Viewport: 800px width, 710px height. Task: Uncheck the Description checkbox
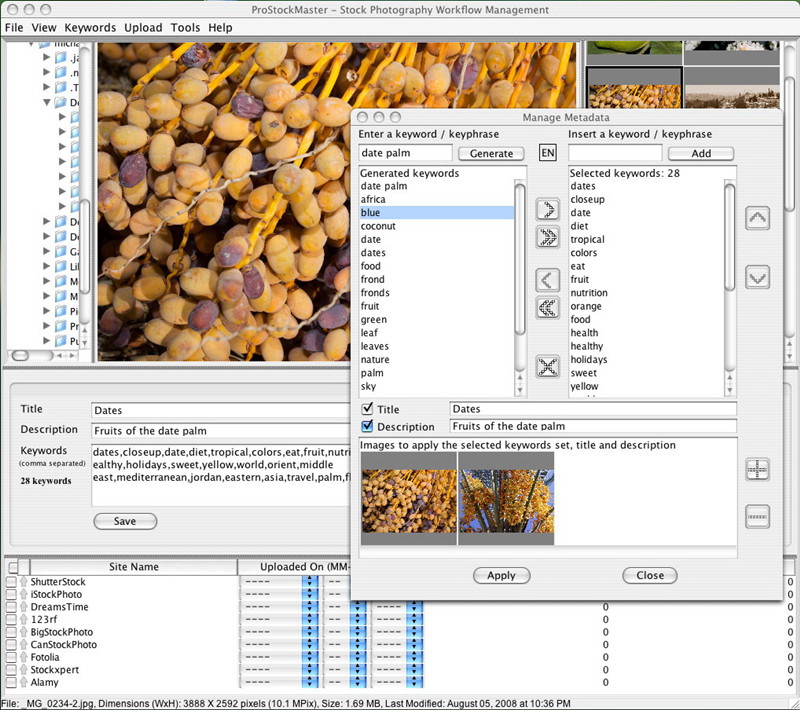(367, 426)
